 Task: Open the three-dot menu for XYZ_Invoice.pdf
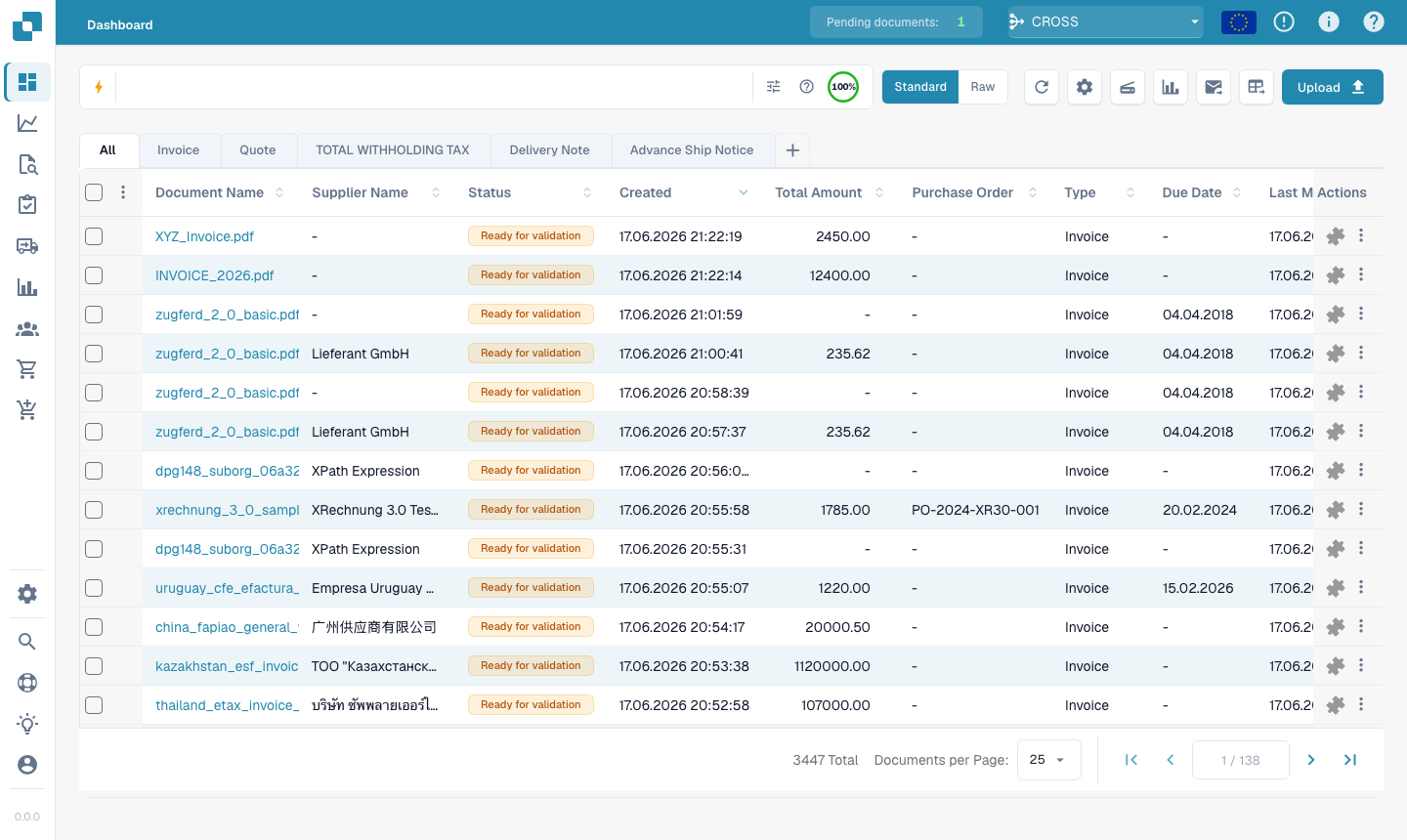[1361, 235]
